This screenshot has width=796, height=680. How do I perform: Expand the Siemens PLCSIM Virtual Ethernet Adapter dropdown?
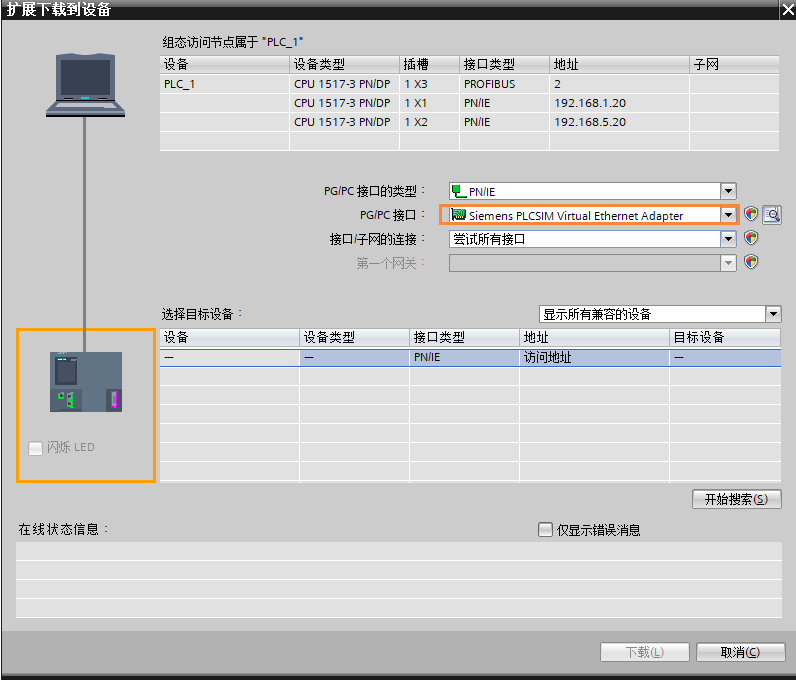[x=728, y=215]
